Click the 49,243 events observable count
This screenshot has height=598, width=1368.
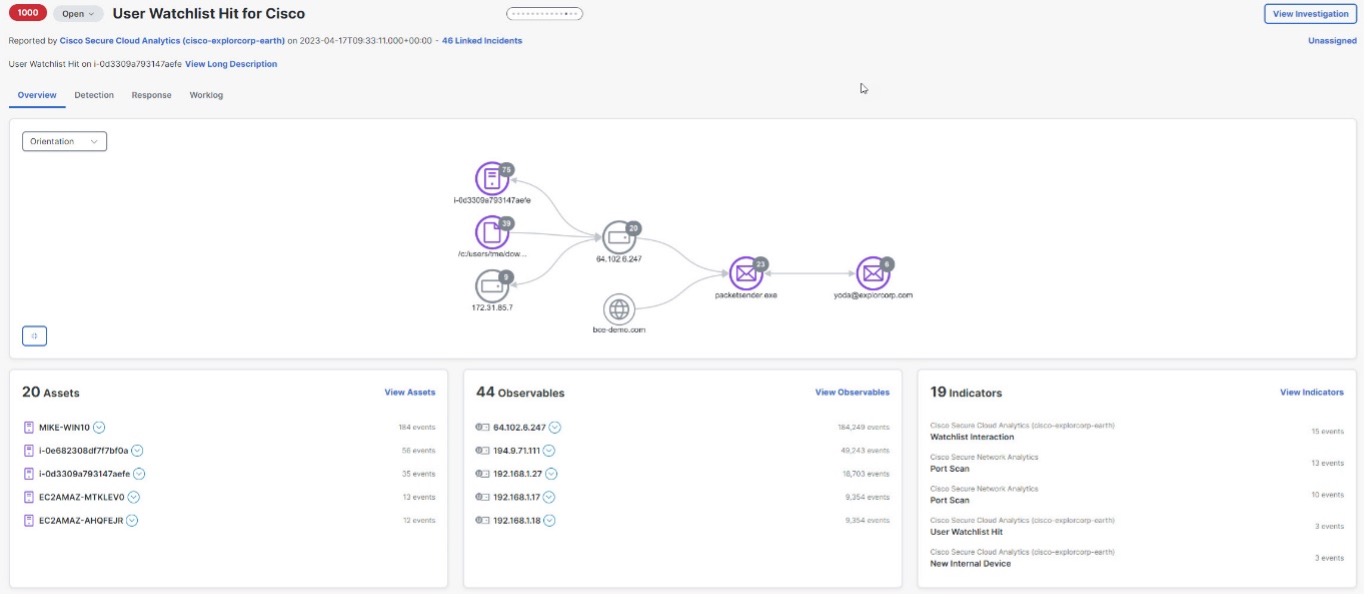click(866, 450)
